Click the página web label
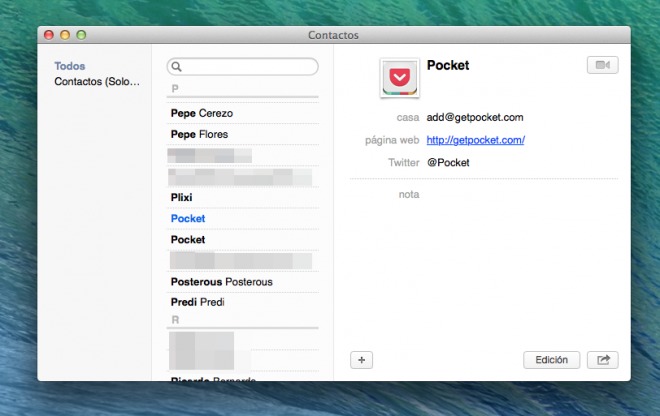 click(392, 140)
